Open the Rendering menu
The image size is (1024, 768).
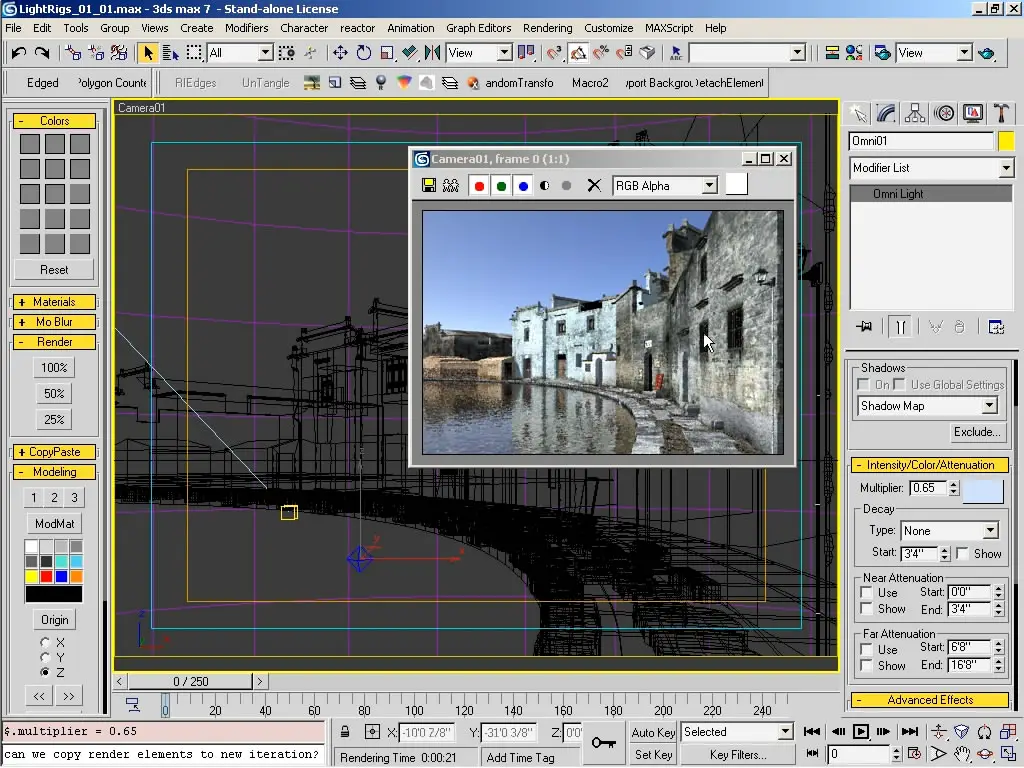(547, 28)
